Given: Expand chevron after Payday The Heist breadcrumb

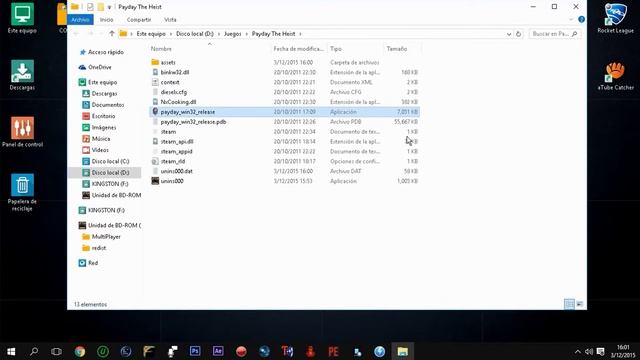Looking at the screenshot, I should pyautogui.click(x=301, y=34).
